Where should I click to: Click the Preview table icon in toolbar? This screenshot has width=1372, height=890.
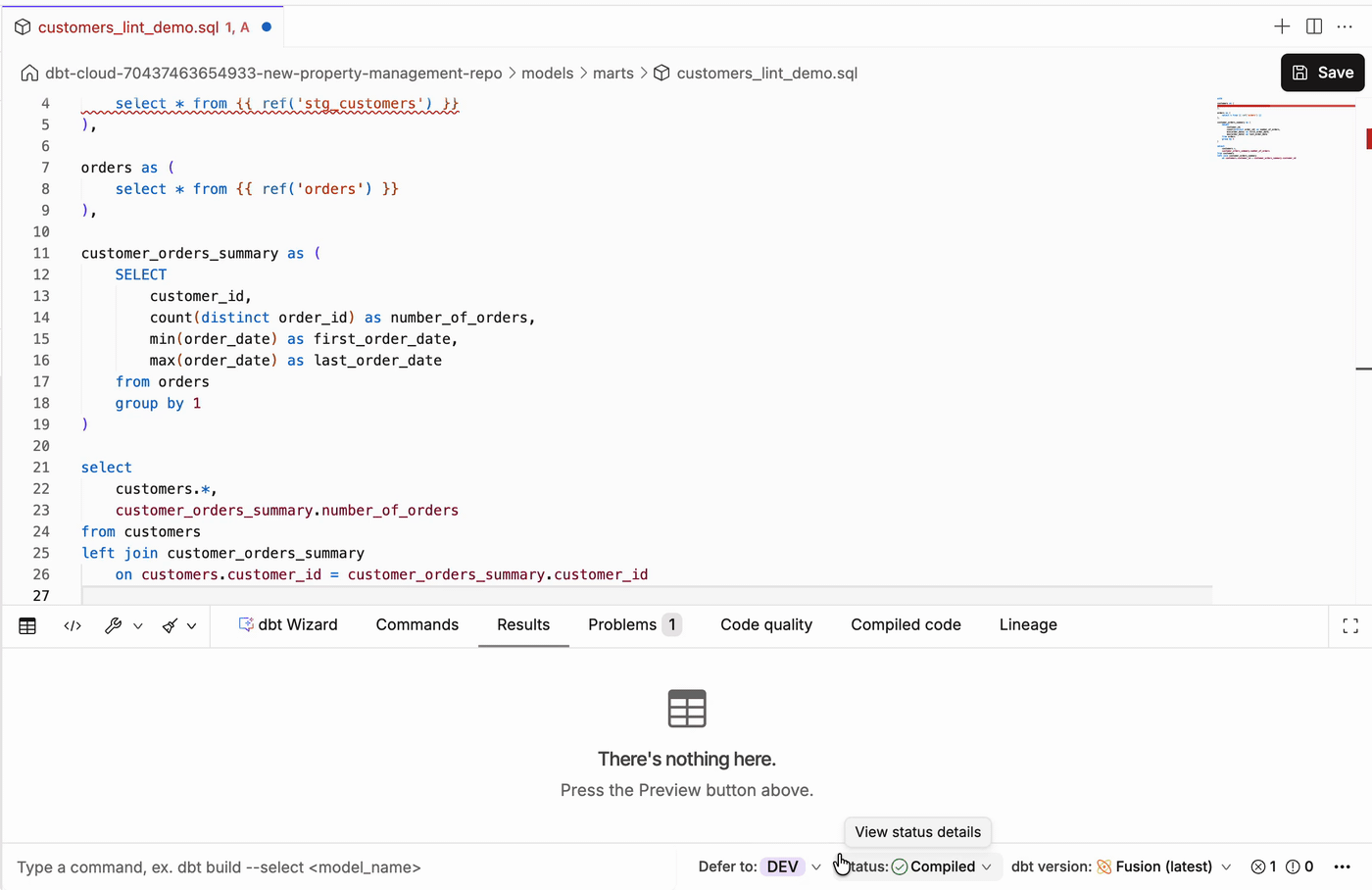27,625
